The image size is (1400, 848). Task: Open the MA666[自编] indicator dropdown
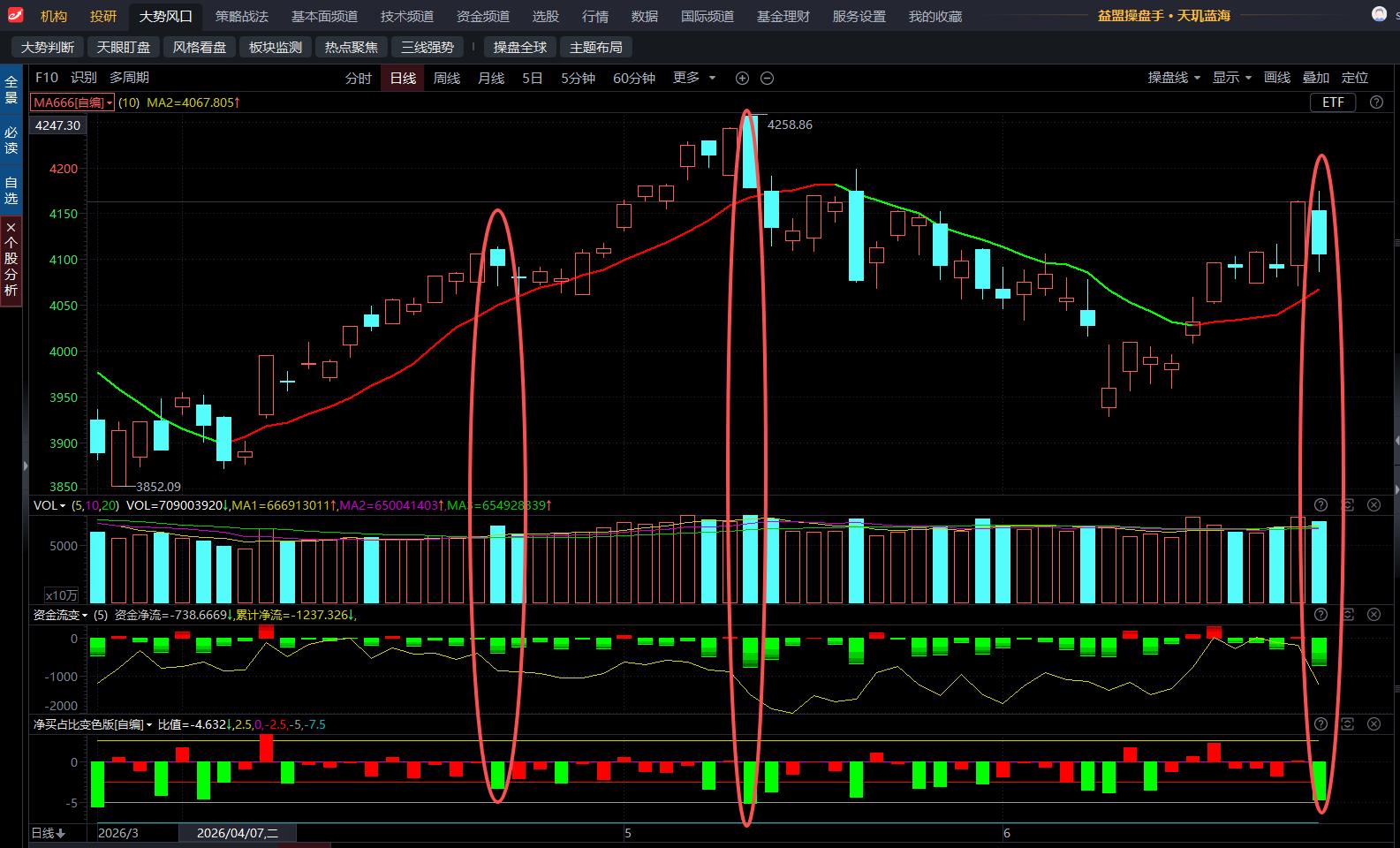[72, 102]
